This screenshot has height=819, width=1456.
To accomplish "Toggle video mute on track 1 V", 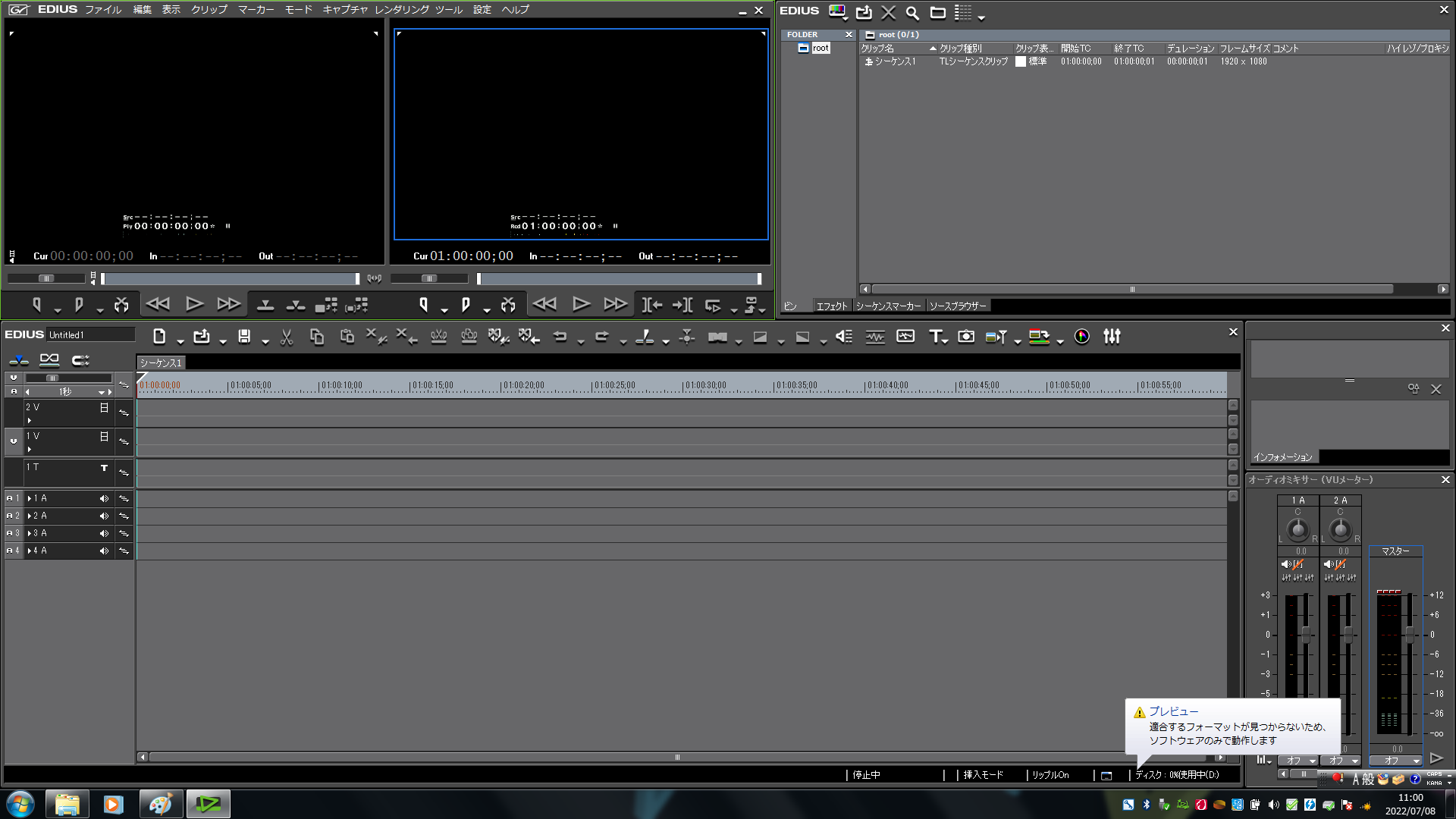I will point(104,437).
